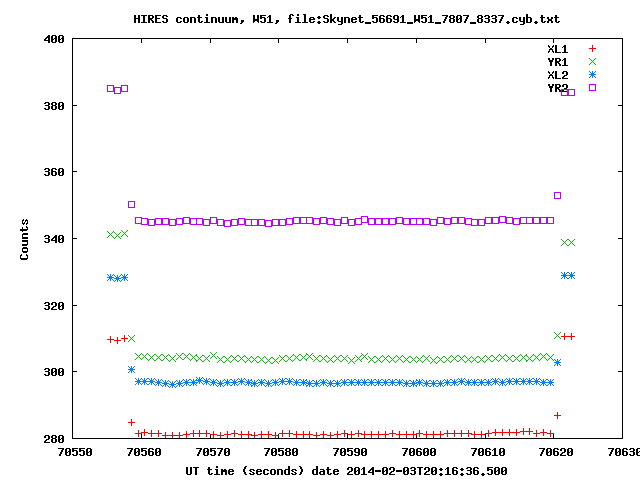Viewport: 640px width, 480px height.
Task: Click the x-axis value 70600
Action: point(419,452)
